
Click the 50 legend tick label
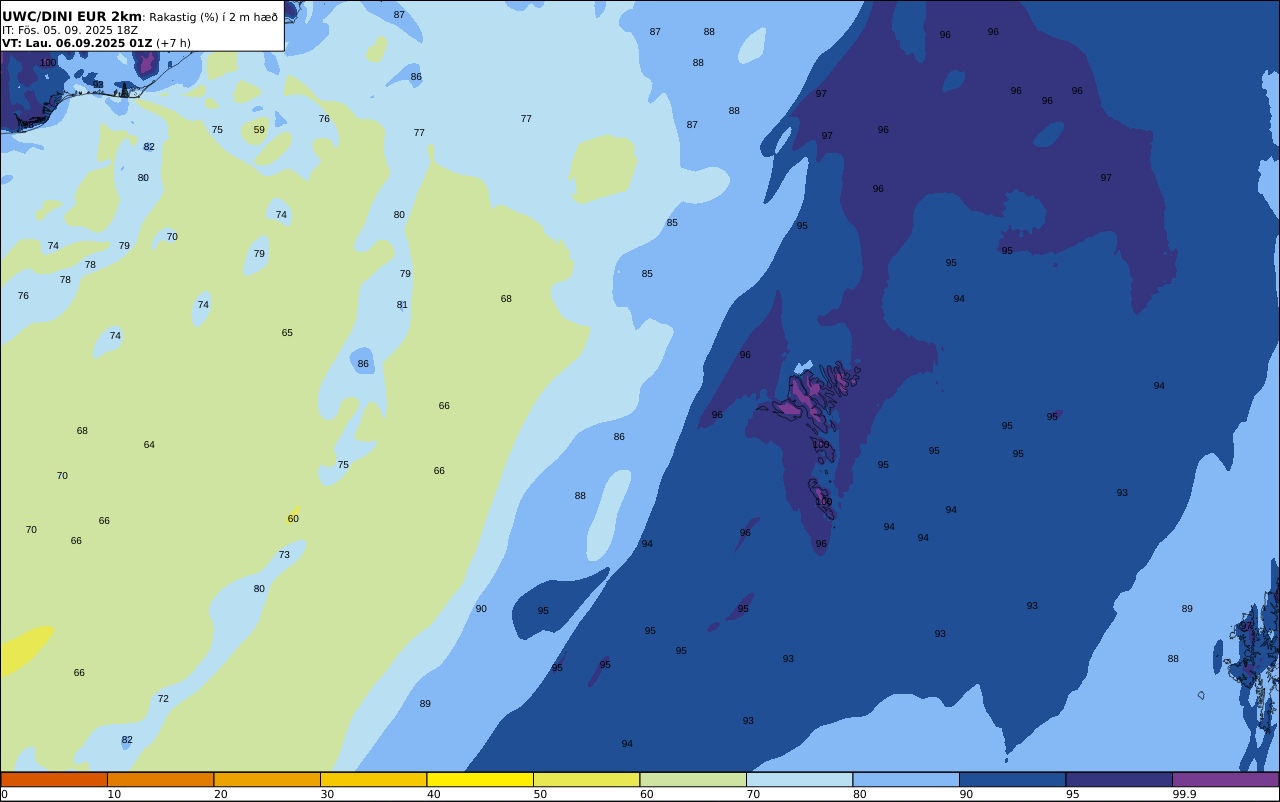(x=540, y=794)
